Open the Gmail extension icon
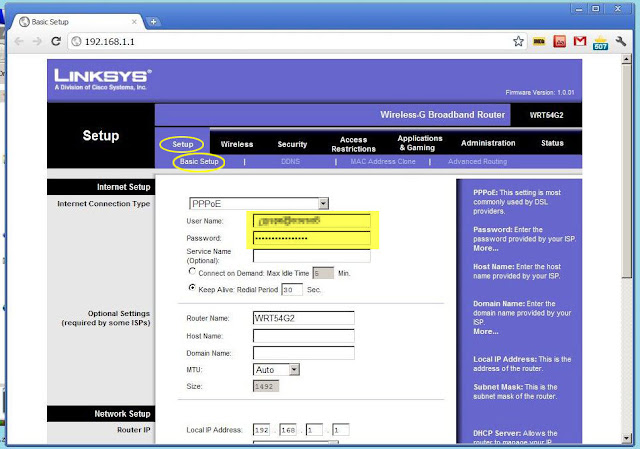 pos(580,41)
